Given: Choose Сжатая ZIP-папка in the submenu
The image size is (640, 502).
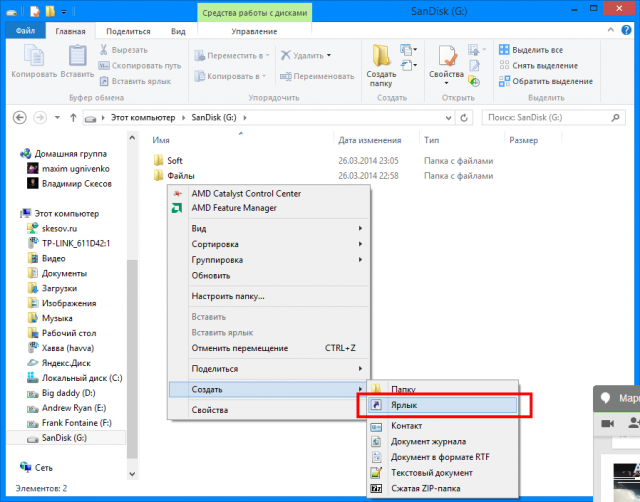Looking at the screenshot, I should (x=442, y=489).
